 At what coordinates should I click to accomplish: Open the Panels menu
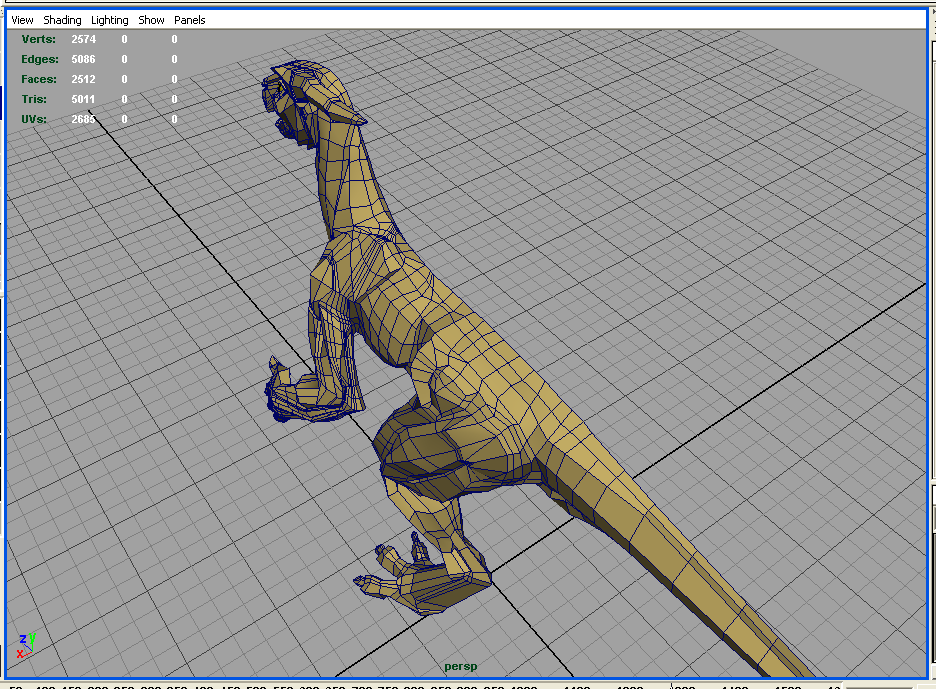coord(189,20)
